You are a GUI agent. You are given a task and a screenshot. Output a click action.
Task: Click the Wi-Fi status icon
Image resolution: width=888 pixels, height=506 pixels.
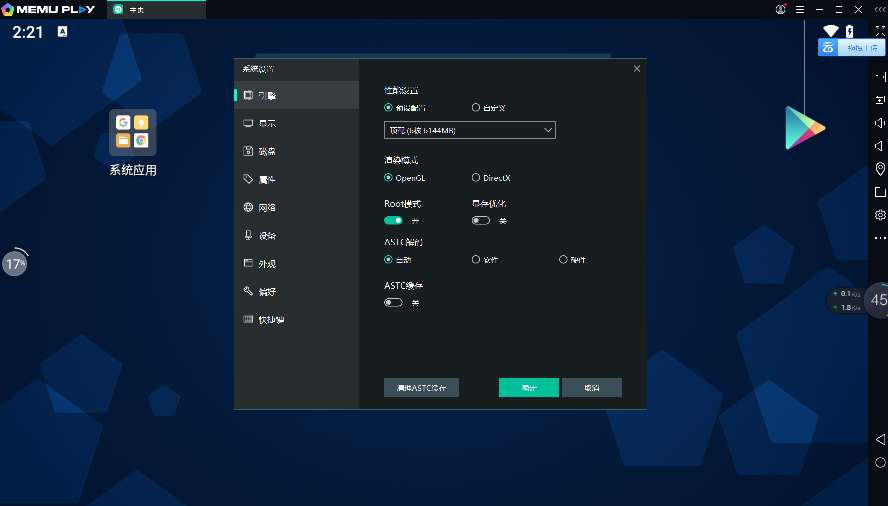tap(830, 31)
